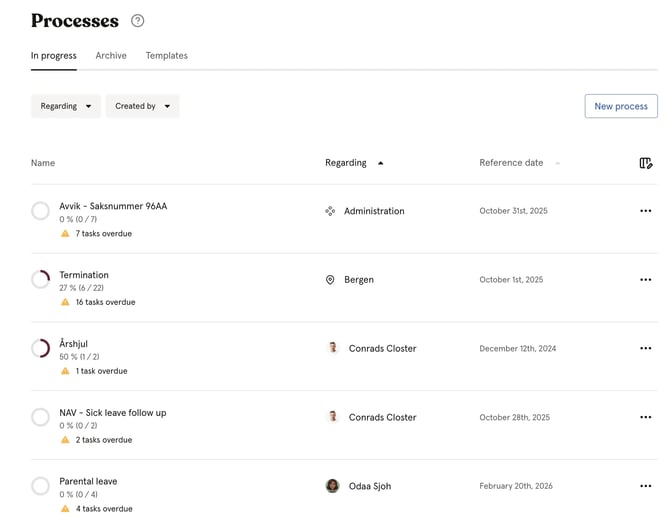The image size is (670, 522).
Task: Click the 27% progress ring for Termination
Action: (41, 279)
